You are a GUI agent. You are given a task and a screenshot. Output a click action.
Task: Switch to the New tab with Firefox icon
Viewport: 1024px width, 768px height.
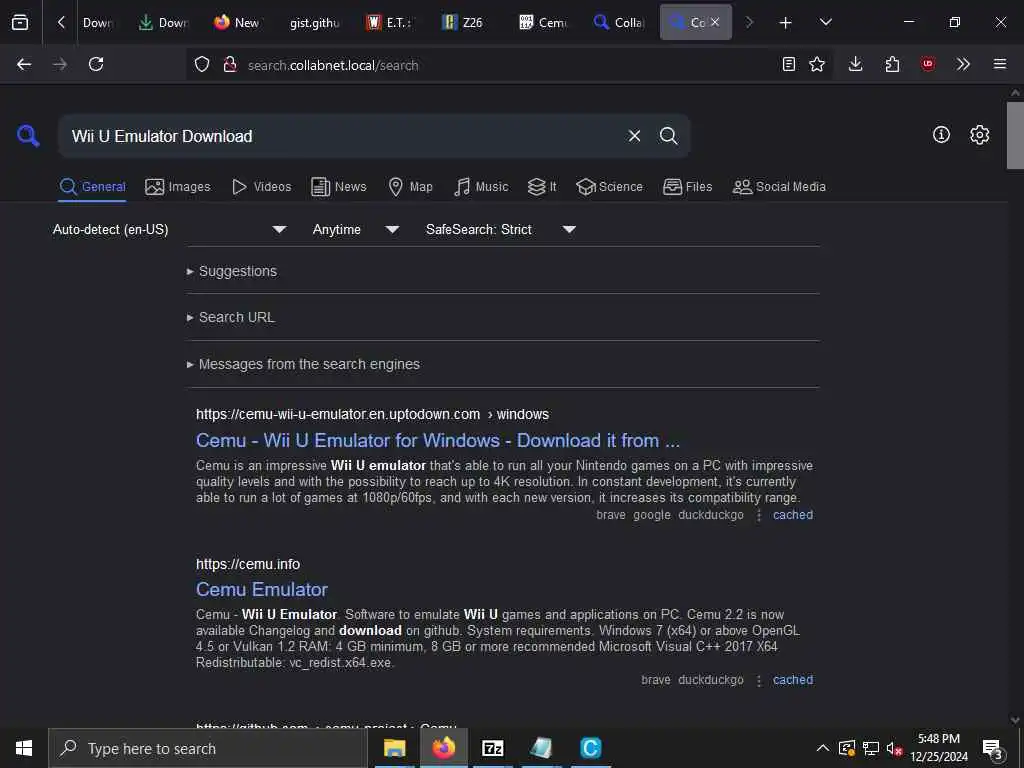point(237,23)
